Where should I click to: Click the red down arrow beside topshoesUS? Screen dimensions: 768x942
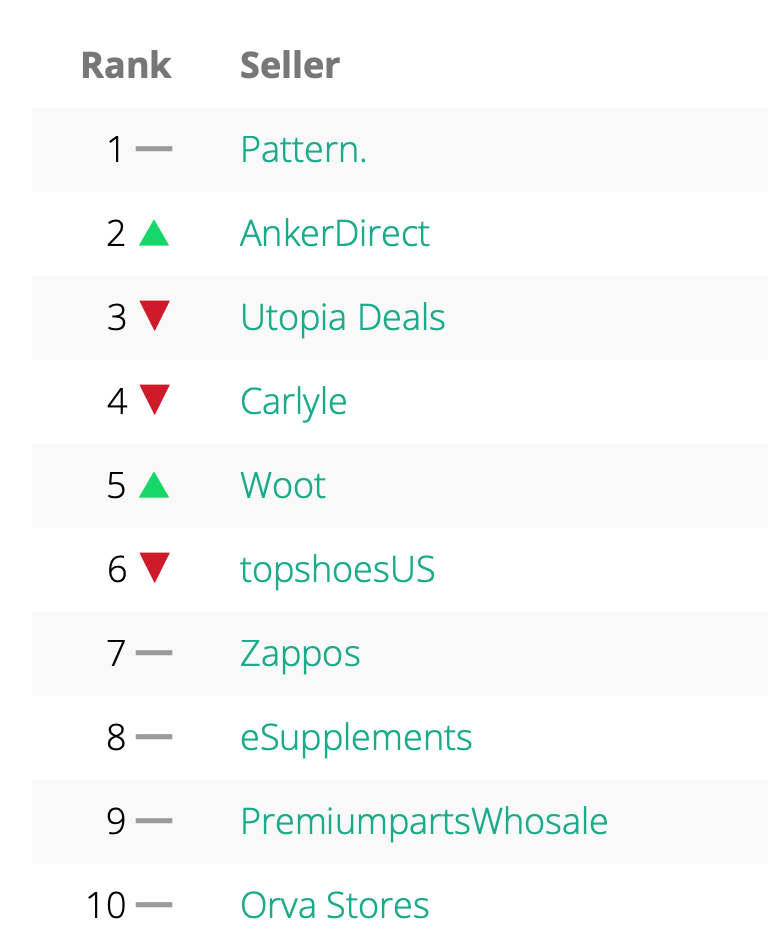coord(154,569)
